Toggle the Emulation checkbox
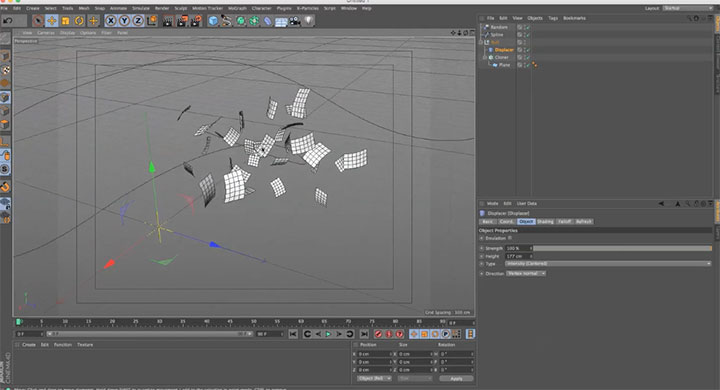This screenshot has width=720, height=390. pos(510,238)
